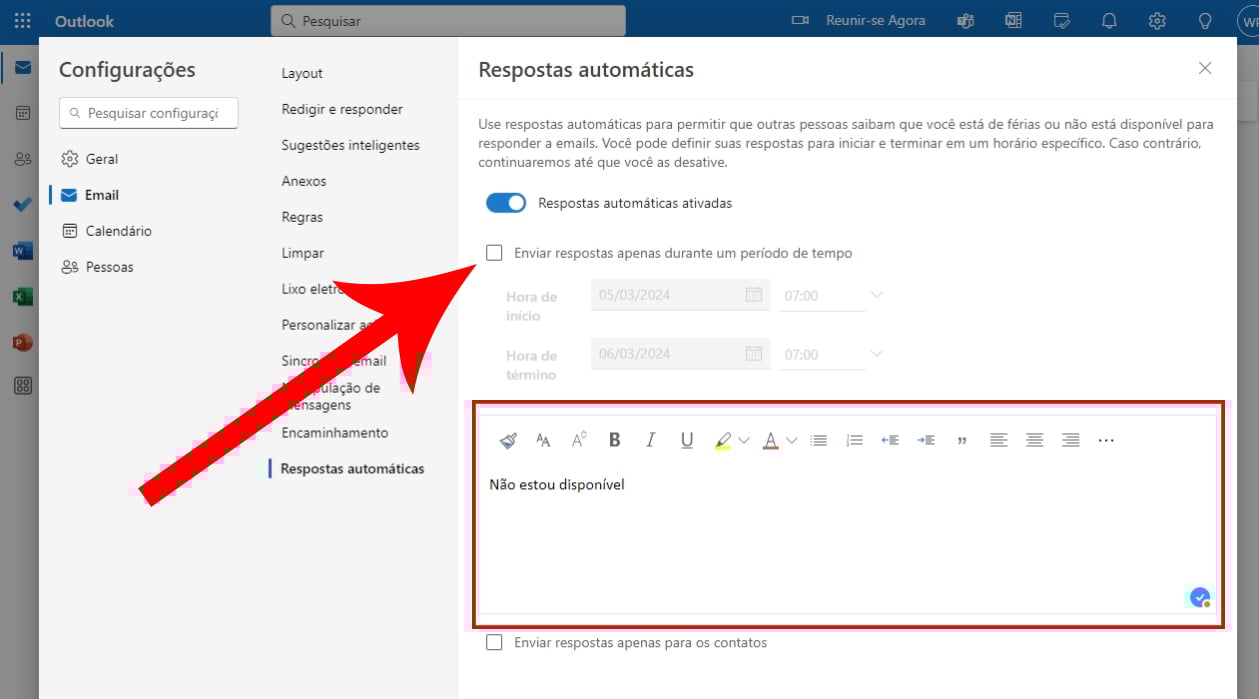Insert a numbered list
Viewport: 1259px width, 699px height.
coord(854,440)
